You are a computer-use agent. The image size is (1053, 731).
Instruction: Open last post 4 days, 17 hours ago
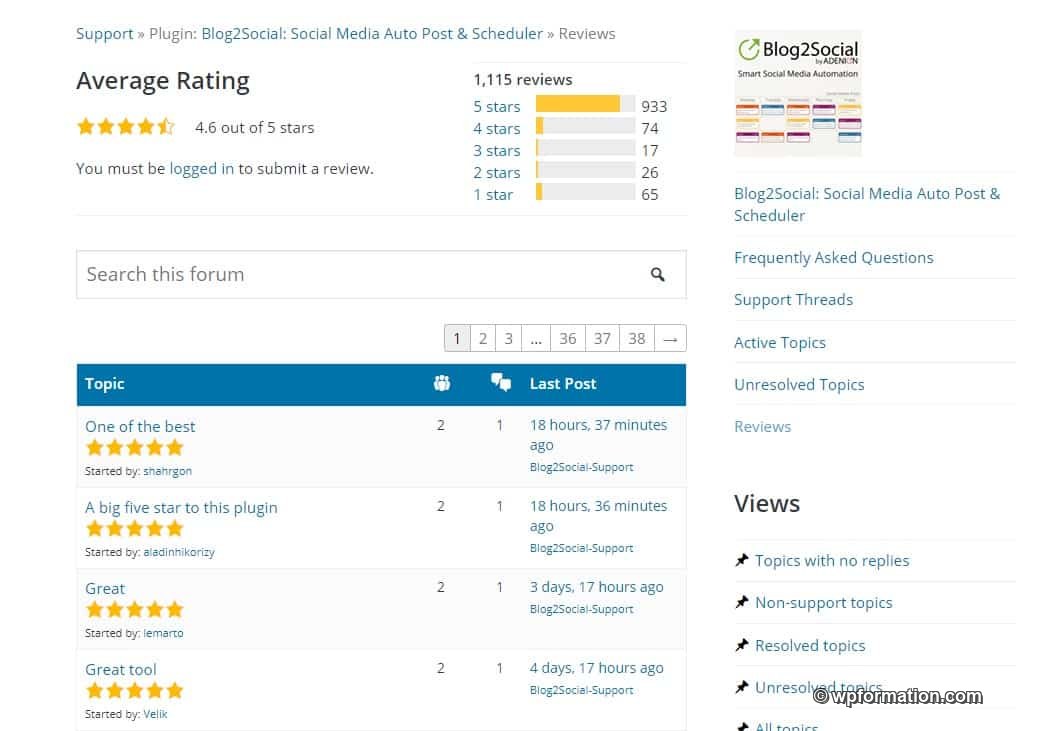[x=596, y=668]
